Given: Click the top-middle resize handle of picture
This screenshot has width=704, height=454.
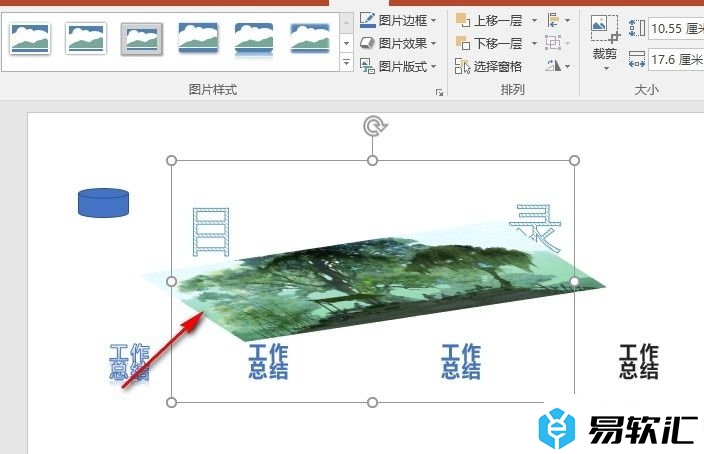Looking at the screenshot, I should pyautogui.click(x=372, y=160).
